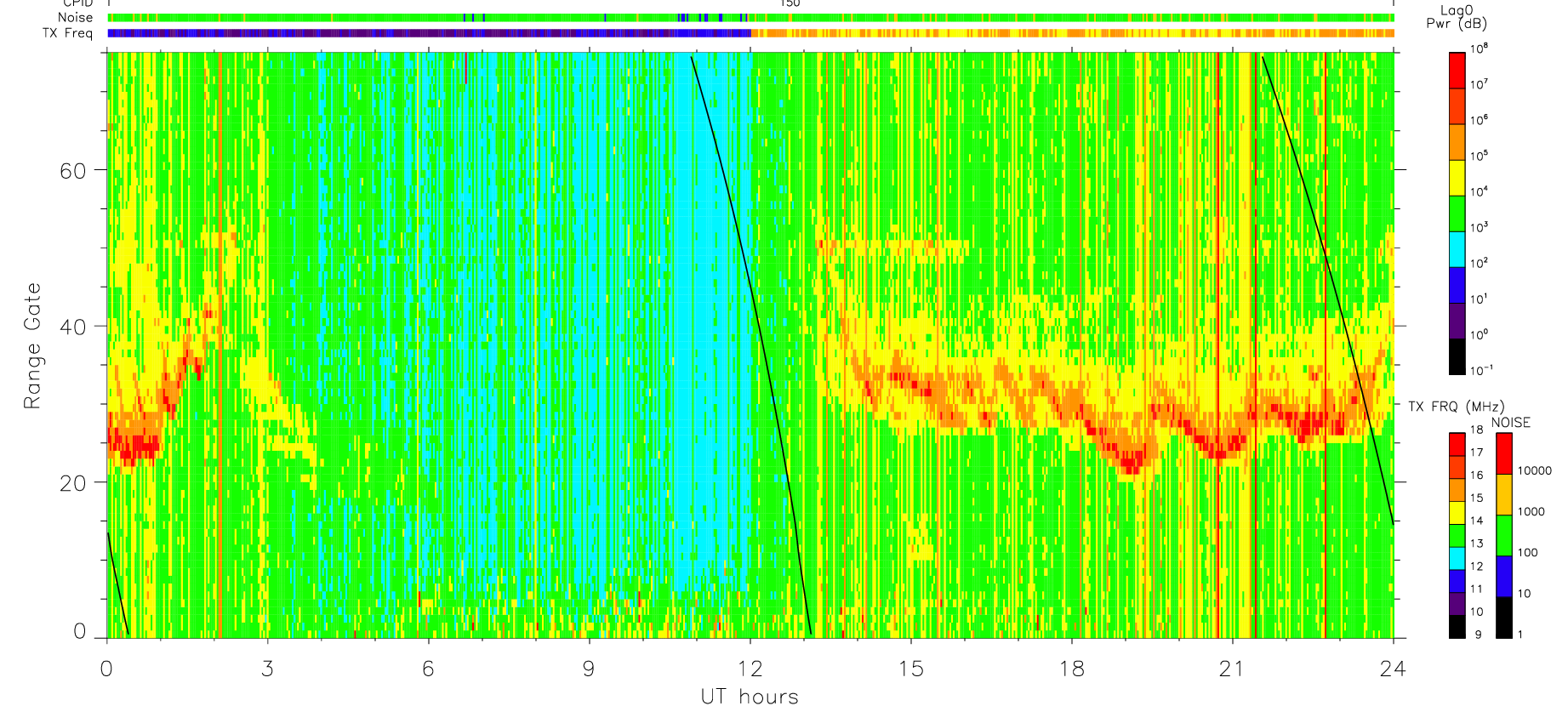The height and width of the screenshot is (723, 1568).
Task: Choose the cyan segment of TX FRQ color bar
Action: pos(1457,558)
